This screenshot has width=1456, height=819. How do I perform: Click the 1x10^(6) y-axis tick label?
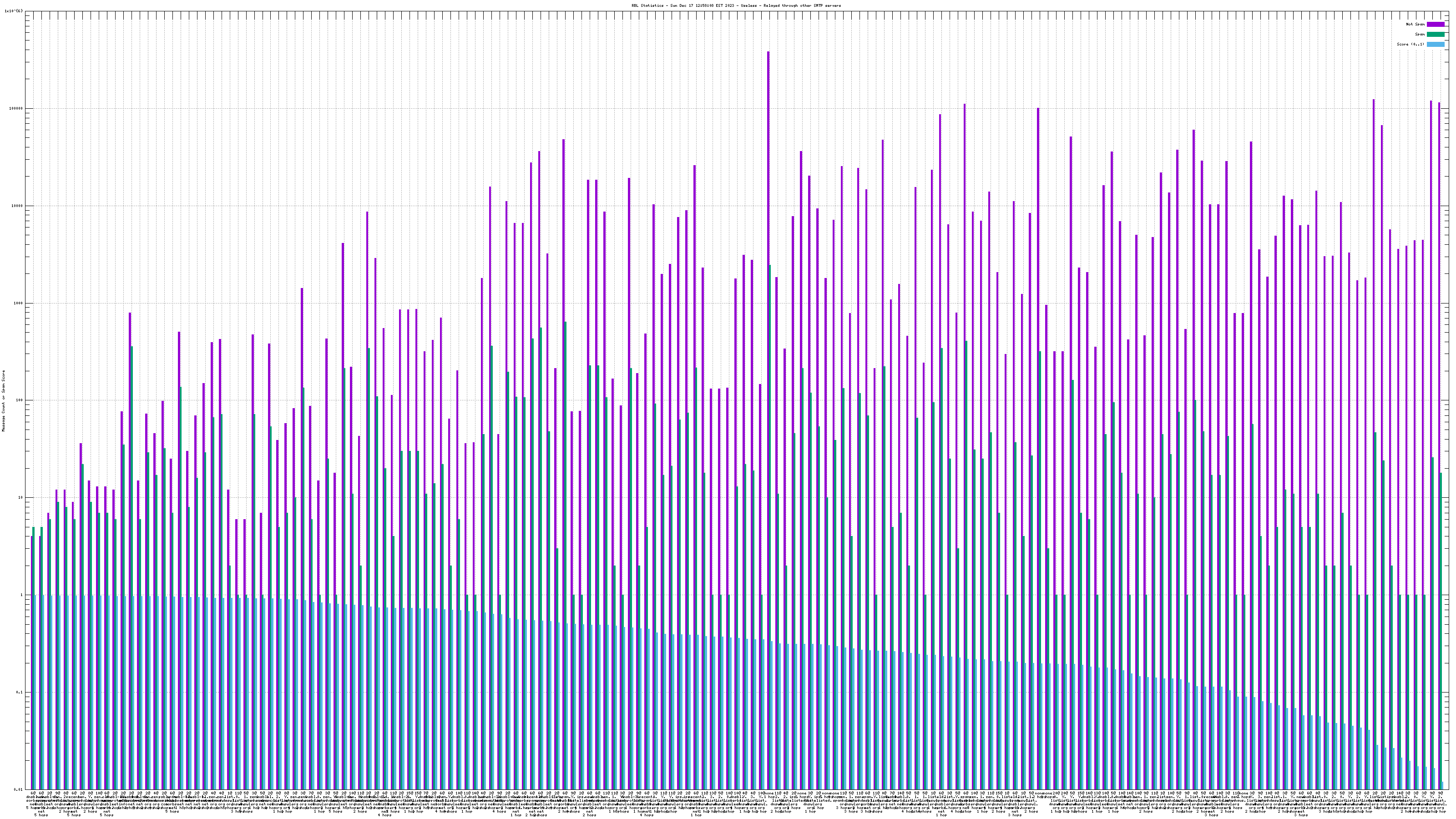point(14,11)
